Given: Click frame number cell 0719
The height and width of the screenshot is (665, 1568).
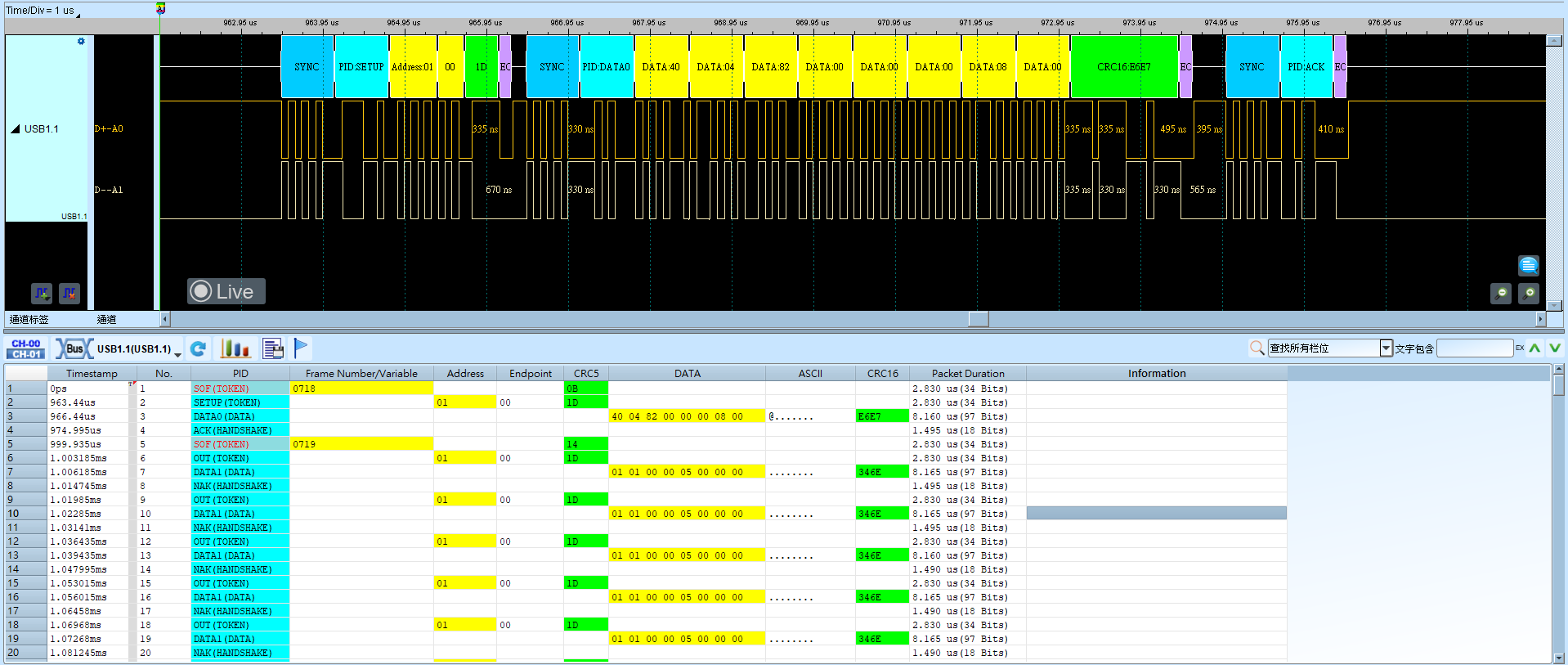Looking at the screenshot, I should pos(361,444).
